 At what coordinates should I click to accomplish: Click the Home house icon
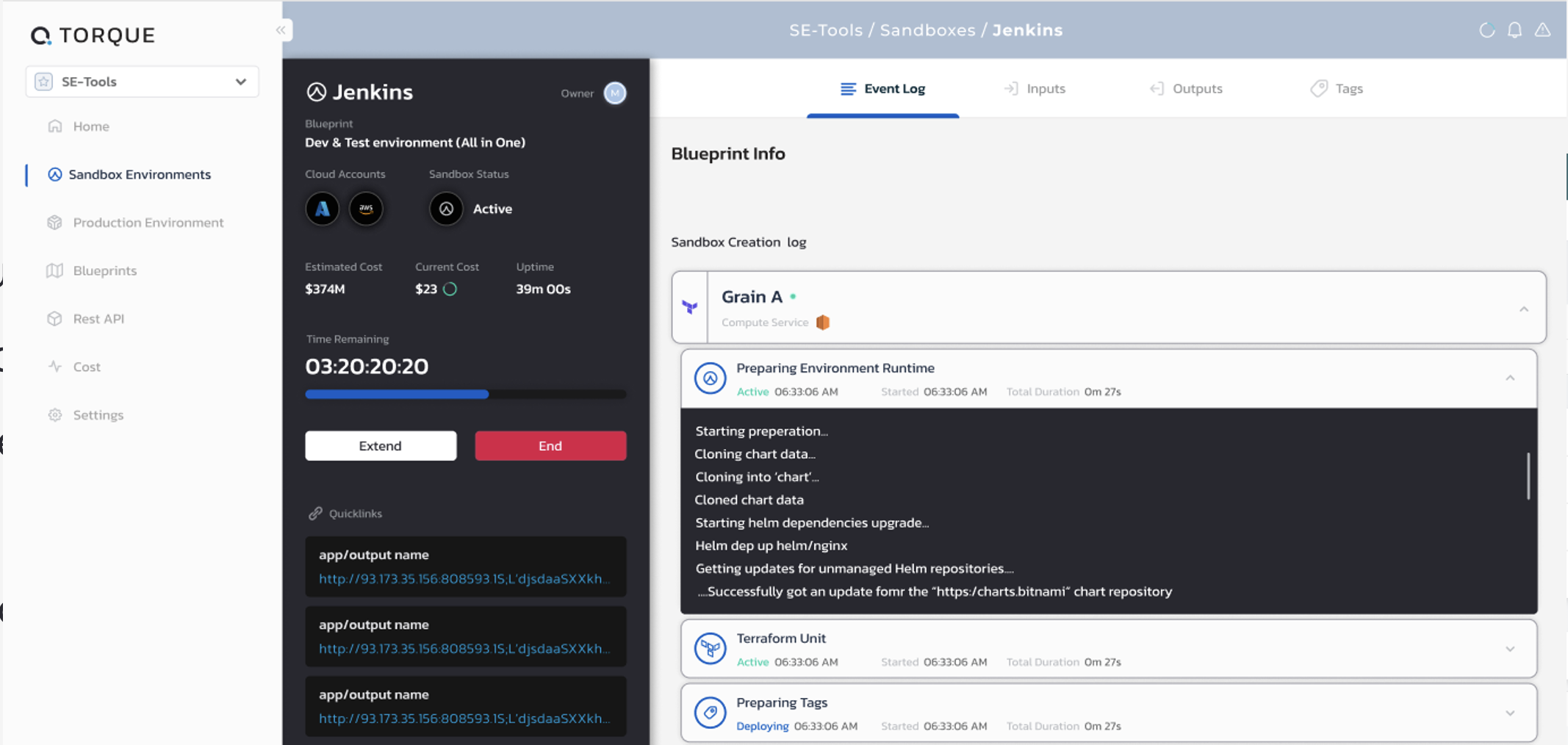tap(55, 126)
